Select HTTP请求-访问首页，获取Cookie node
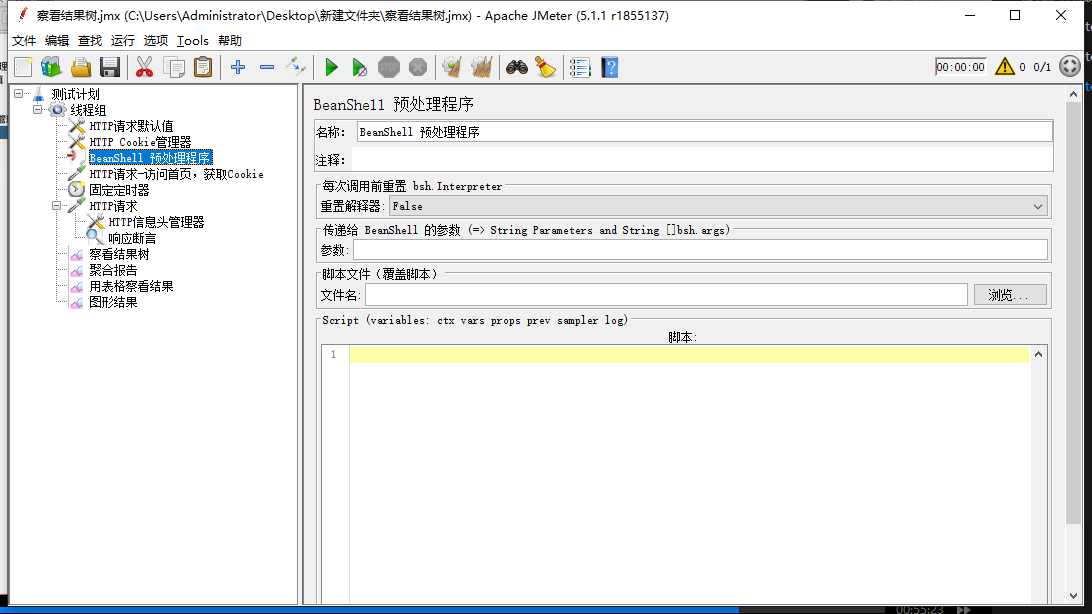Screen dimensions: 1092x614 click(176, 174)
